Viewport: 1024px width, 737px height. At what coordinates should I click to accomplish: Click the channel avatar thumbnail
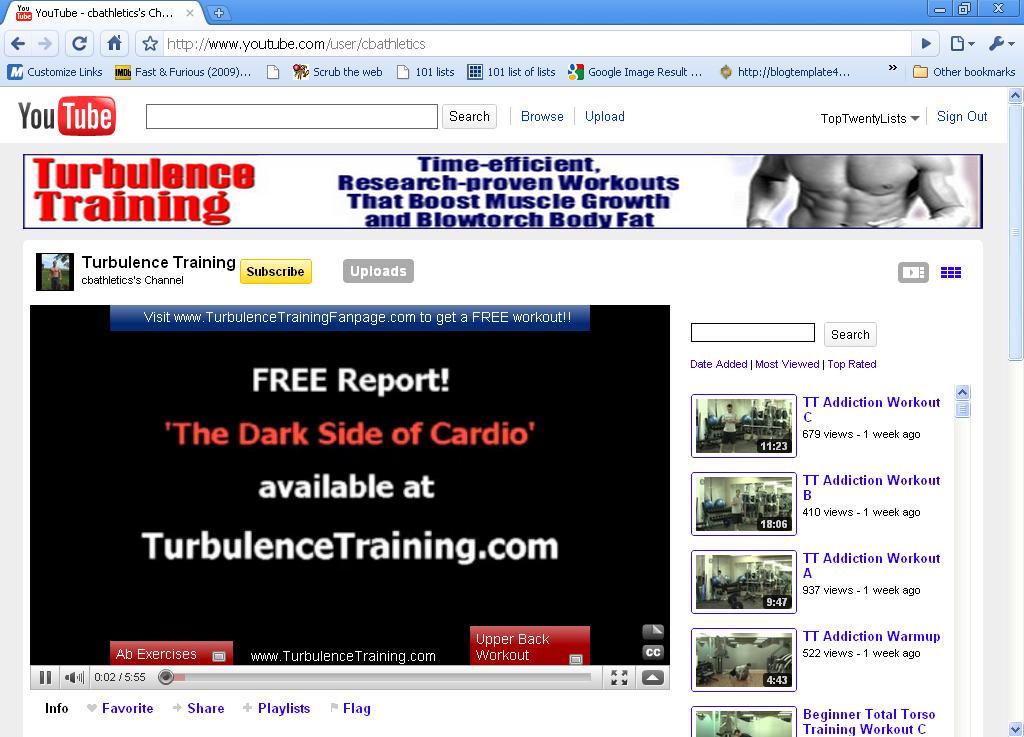coord(55,272)
